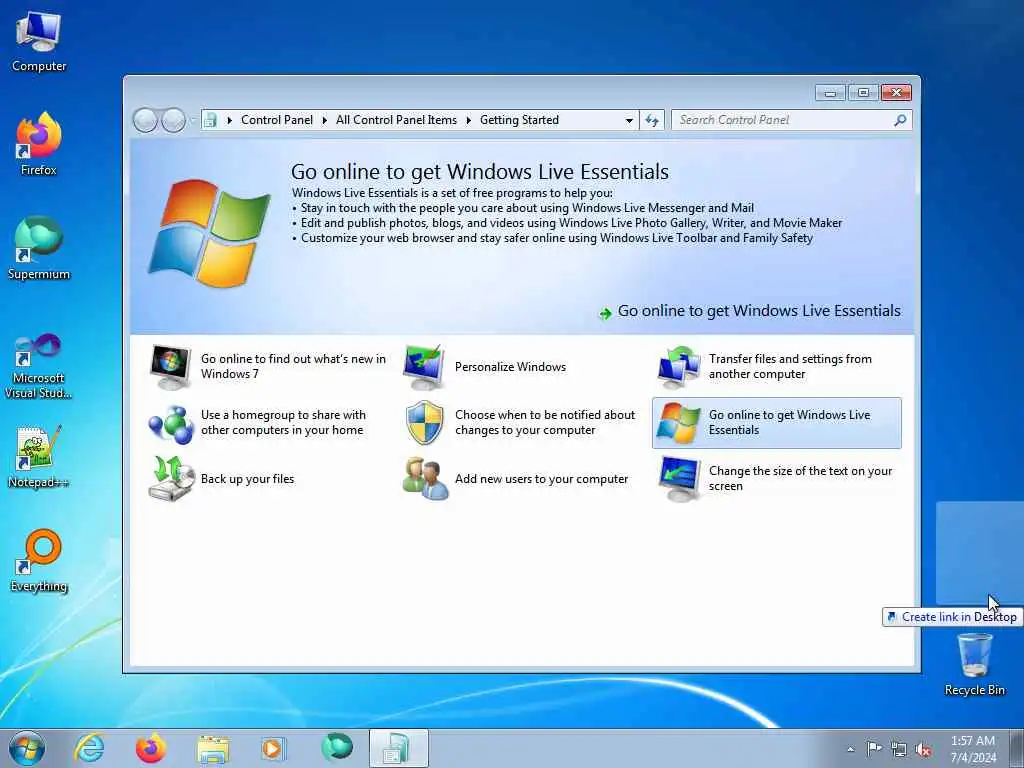
Task: Select the Everything desktop shortcut
Action: [39, 560]
